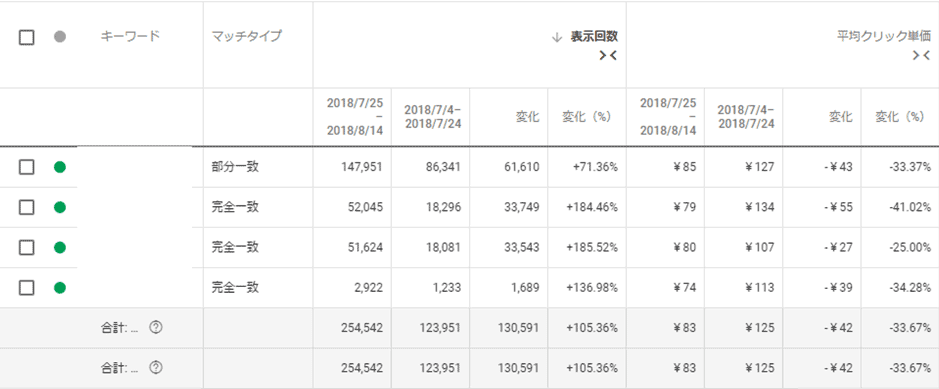Image resolution: width=939 pixels, height=389 pixels.
Task: Click green status icon on 51,624 row
Action: pos(59,247)
